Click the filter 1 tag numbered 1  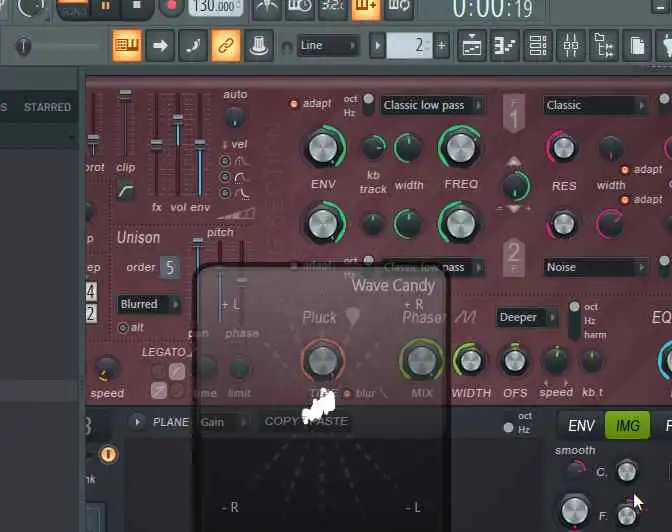coord(514,114)
